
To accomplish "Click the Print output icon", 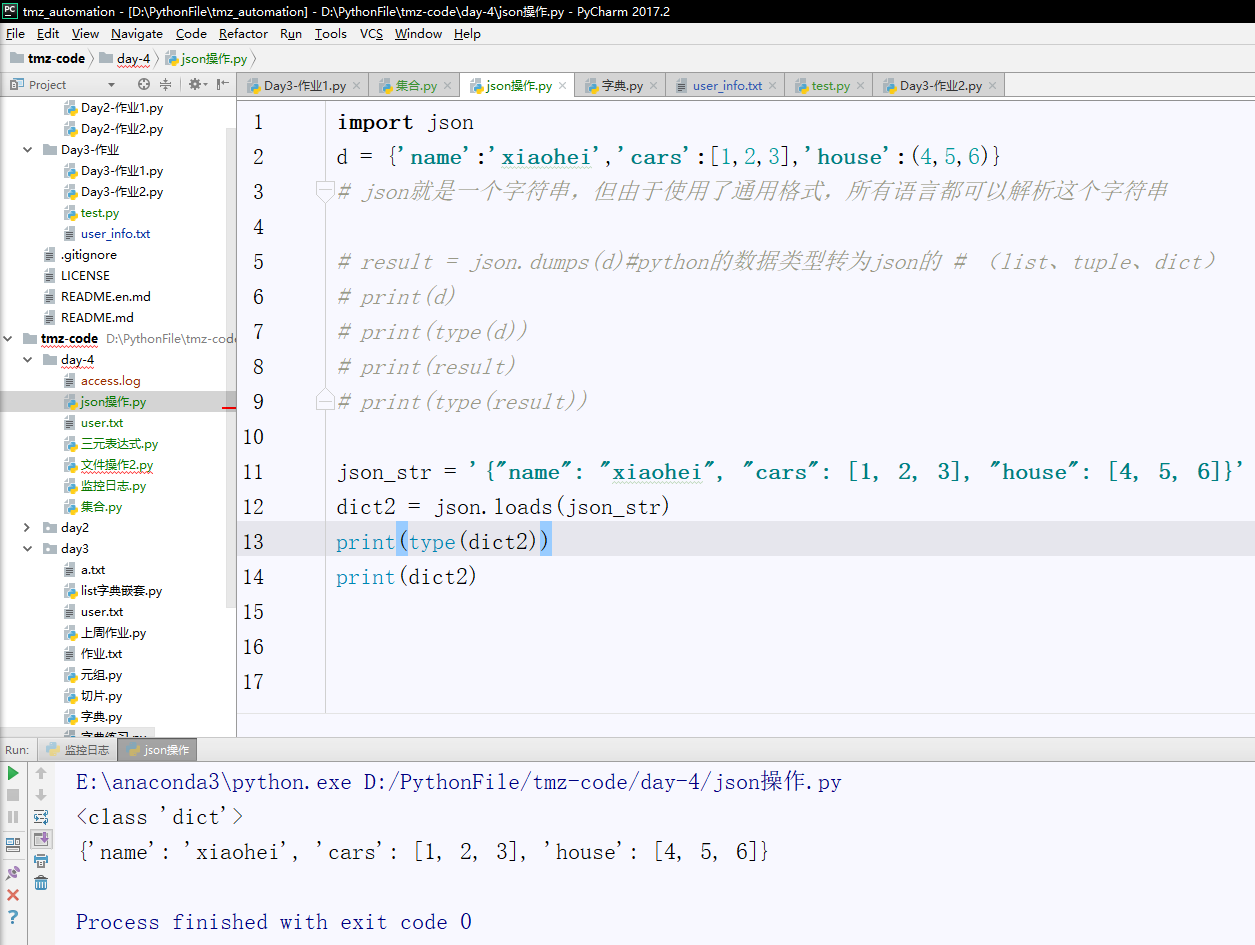I will [x=41, y=861].
